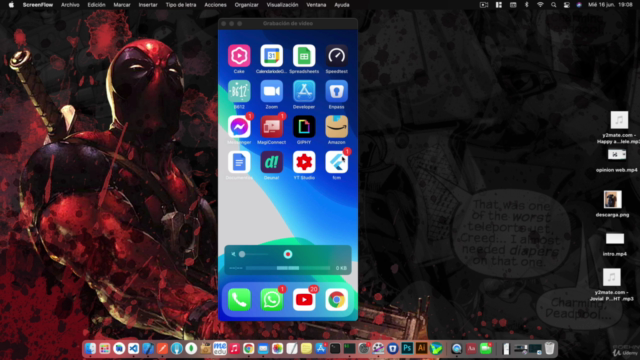Open the B612 camera app

pos(239,91)
